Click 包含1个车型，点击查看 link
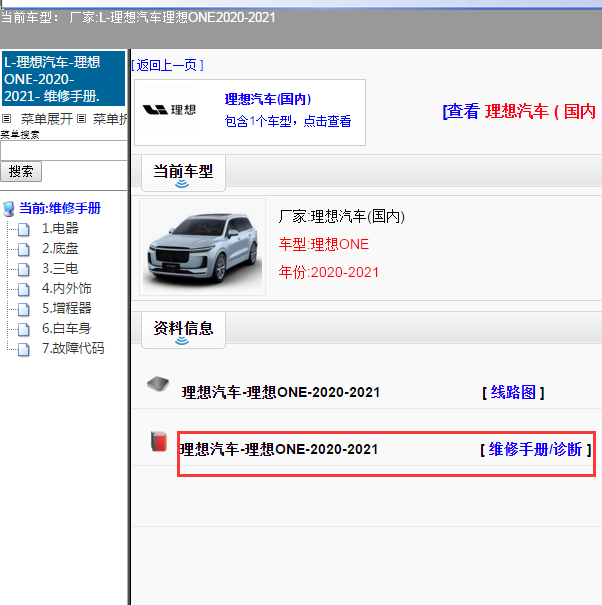Image resolution: width=602 pixels, height=605 pixels. tap(288, 121)
